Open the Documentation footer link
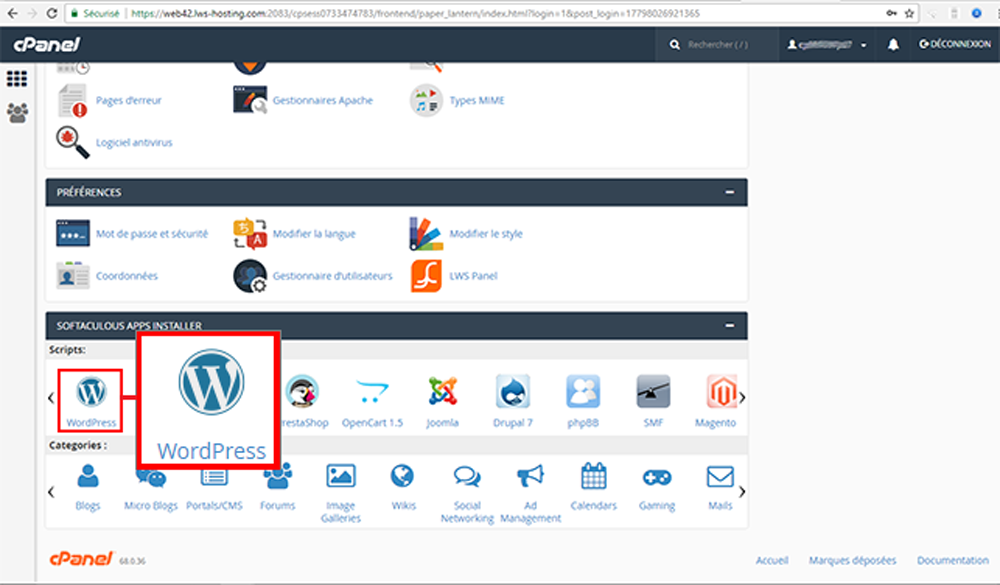The width and height of the screenshot is (1000, 585). [x=953, y=560]
